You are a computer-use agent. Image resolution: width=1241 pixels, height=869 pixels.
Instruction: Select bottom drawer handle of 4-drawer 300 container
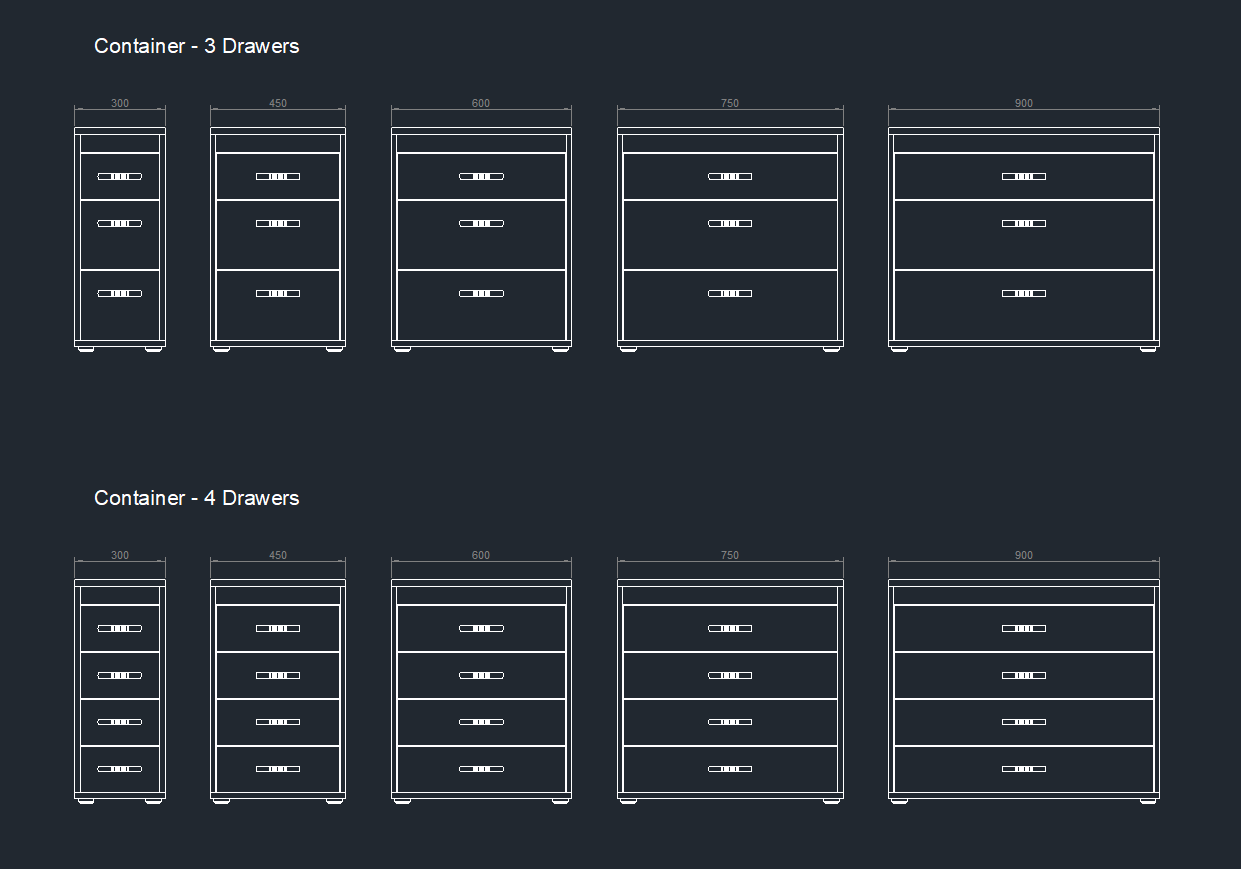[x=120, y=769]
